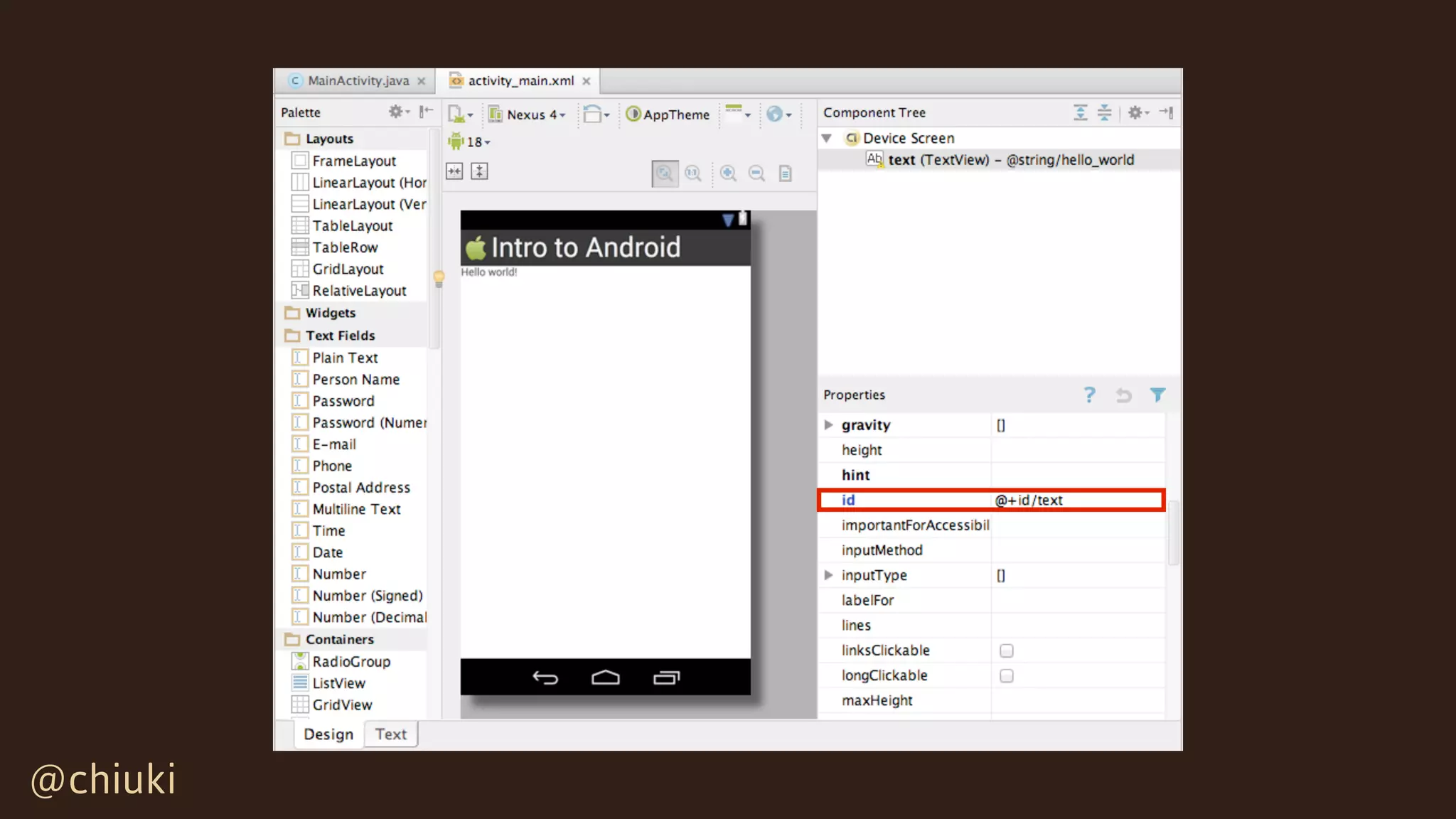Viewport: 1456px width, 819px height.
Task: Click the Zoom Out magnifier icon
Action: click(x=756, y=173)
